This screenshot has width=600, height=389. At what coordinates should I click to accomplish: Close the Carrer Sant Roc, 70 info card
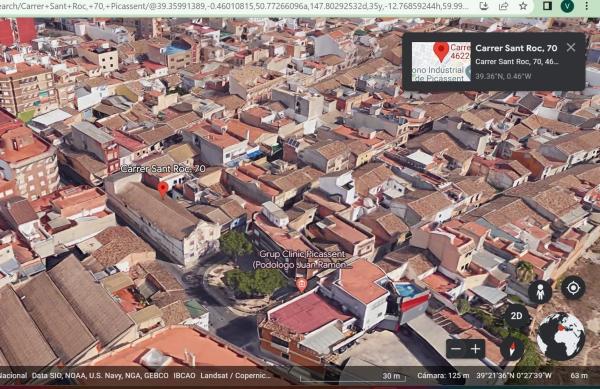571,47
